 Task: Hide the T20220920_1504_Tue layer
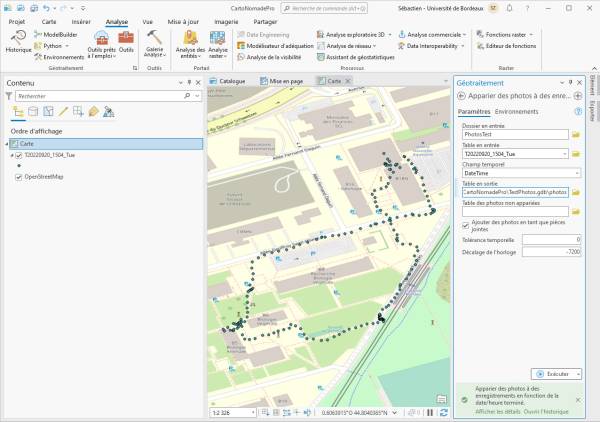19,156
